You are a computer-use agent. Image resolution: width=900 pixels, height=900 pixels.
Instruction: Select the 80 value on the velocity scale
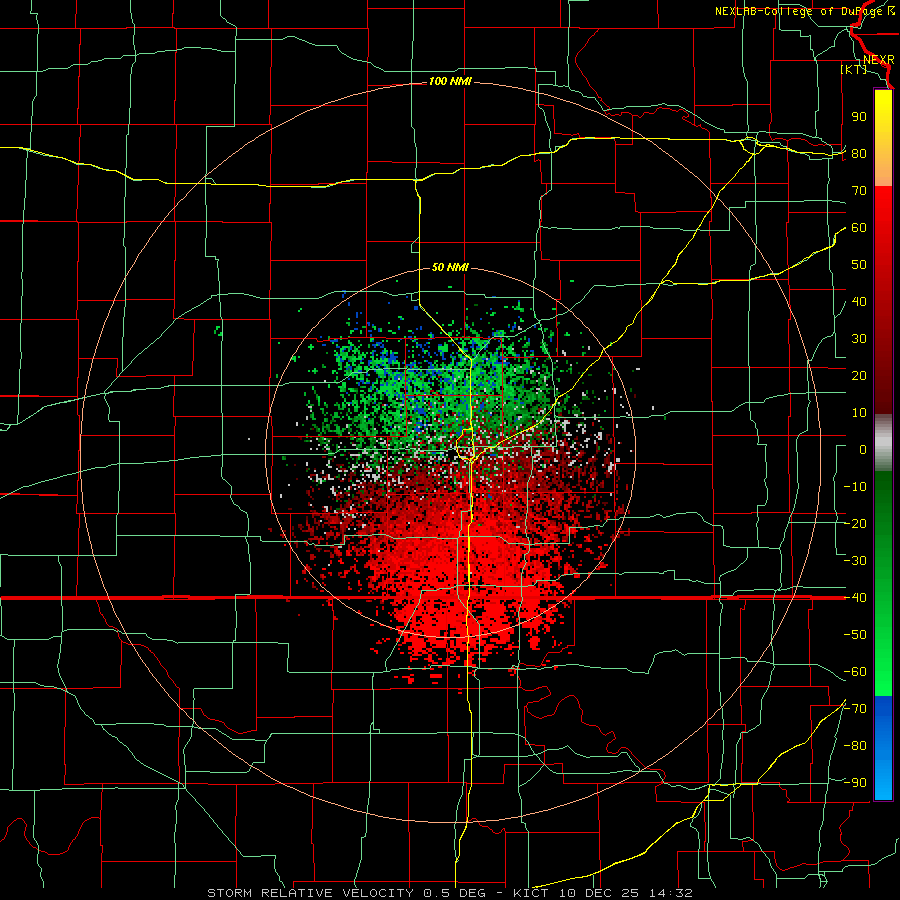[859, 154]
